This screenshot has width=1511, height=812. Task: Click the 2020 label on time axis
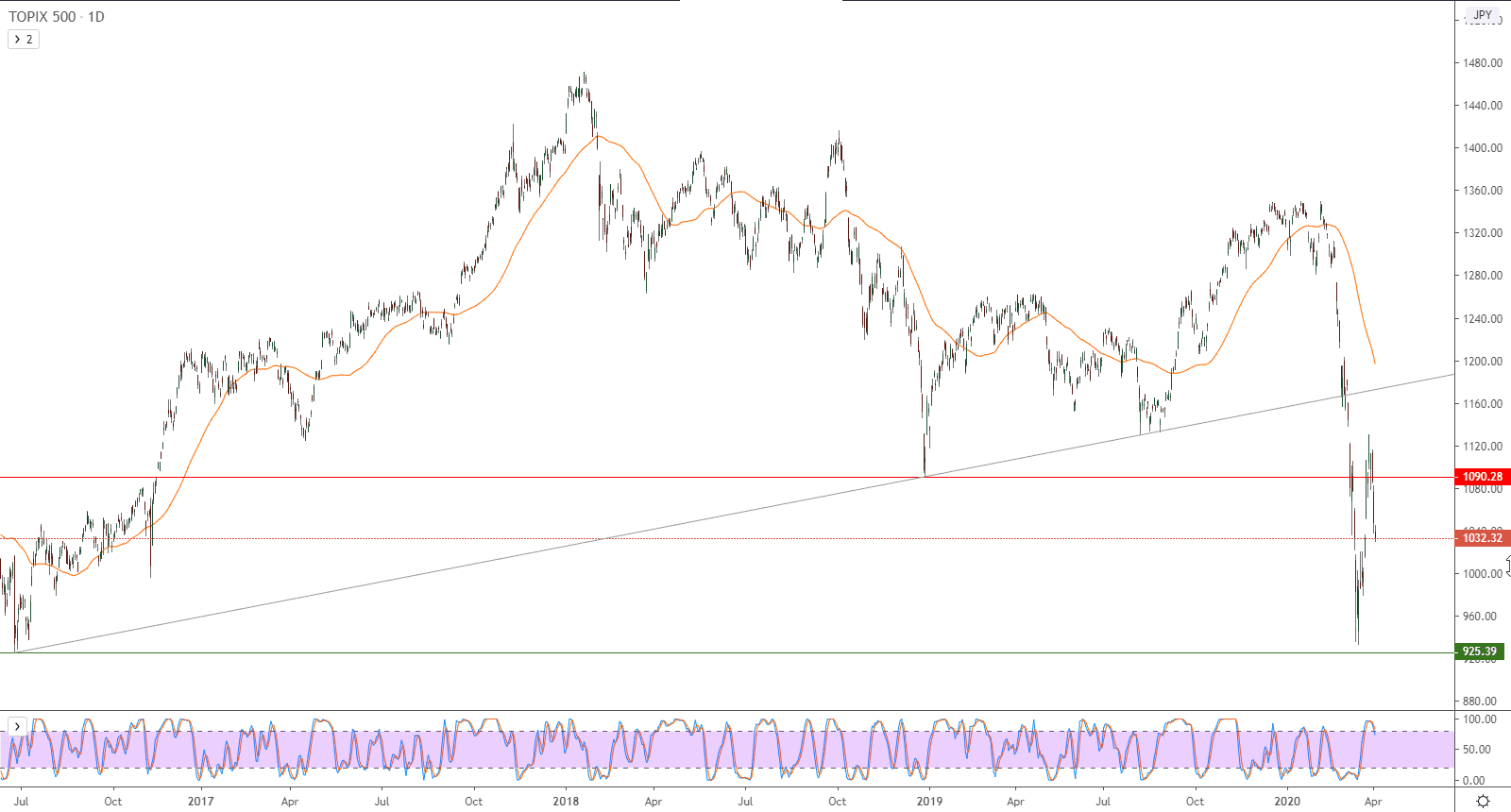coord(1286,802)
